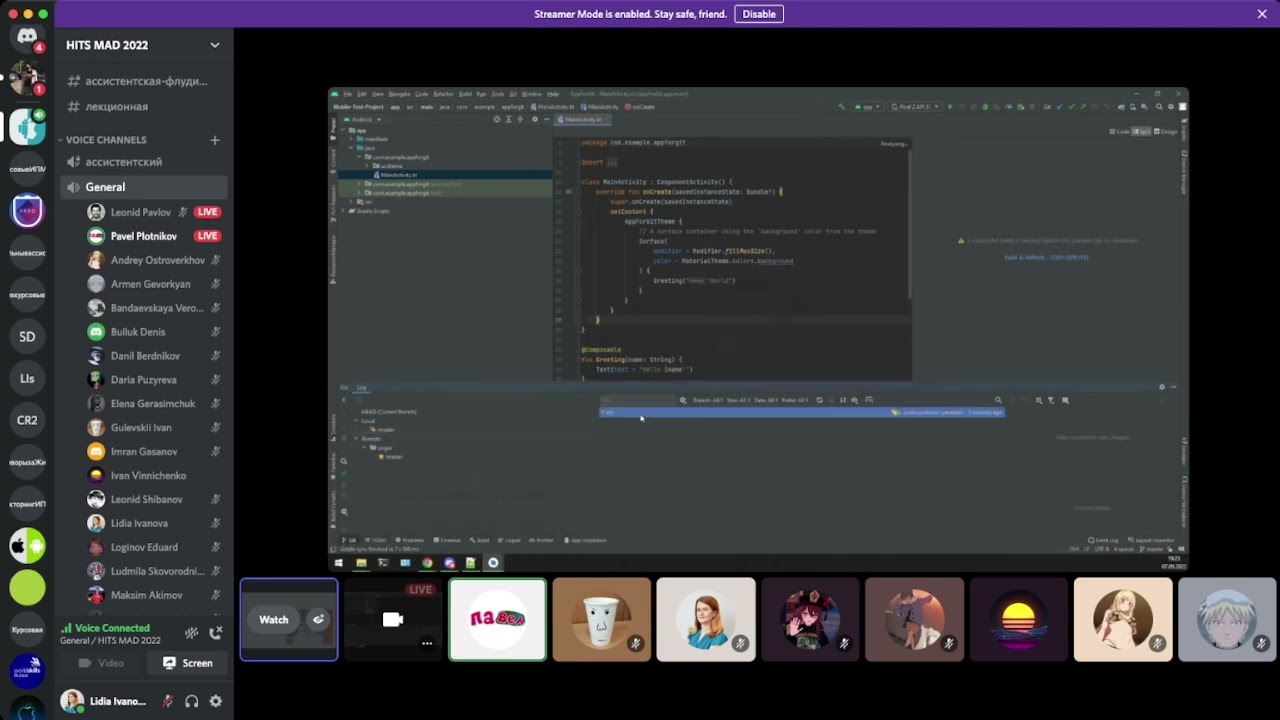
Task: Open the blue shield server icon
Action: [x=27, y=210]
